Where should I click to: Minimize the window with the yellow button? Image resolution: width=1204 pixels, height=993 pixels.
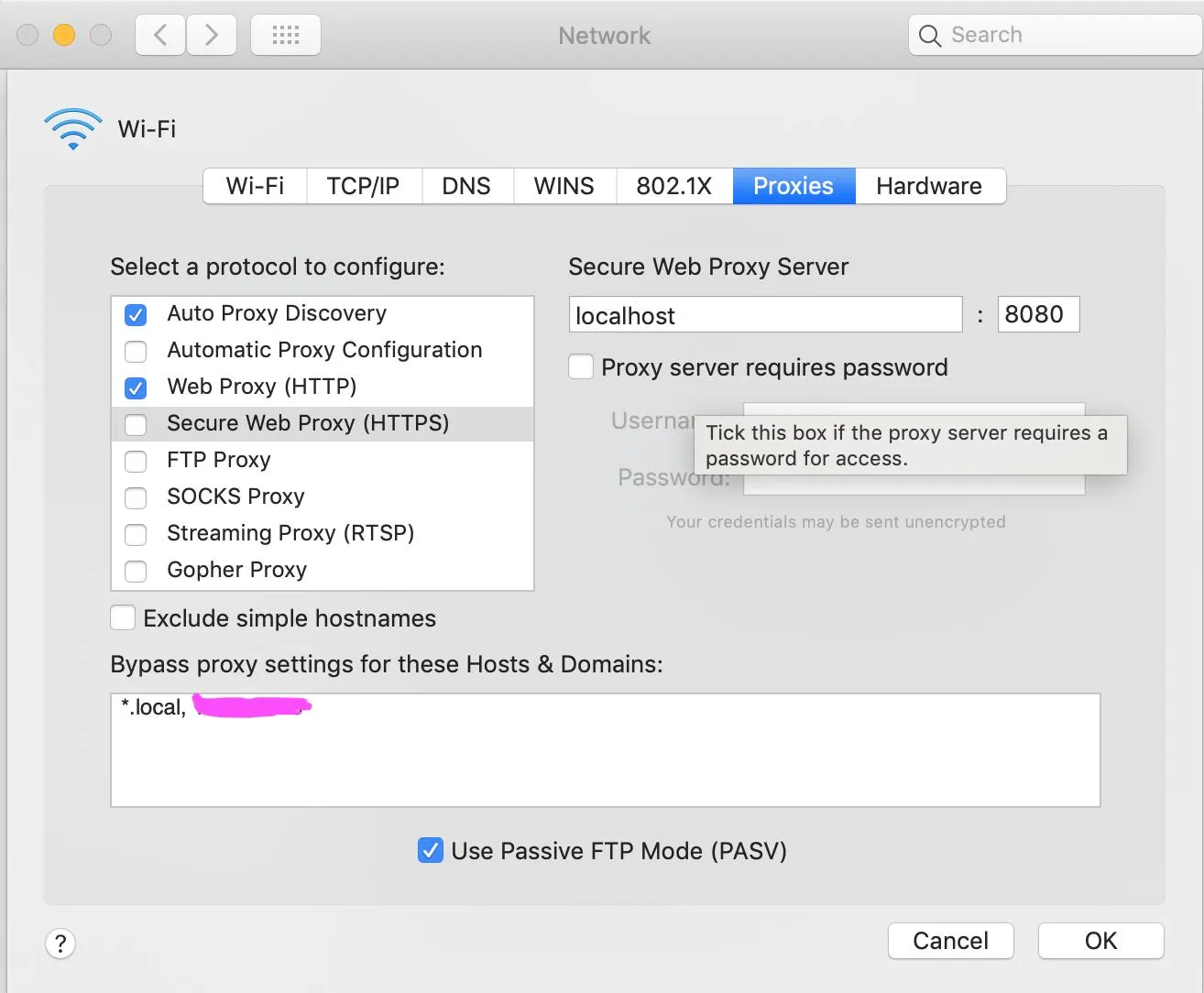[x=64, y=35]
